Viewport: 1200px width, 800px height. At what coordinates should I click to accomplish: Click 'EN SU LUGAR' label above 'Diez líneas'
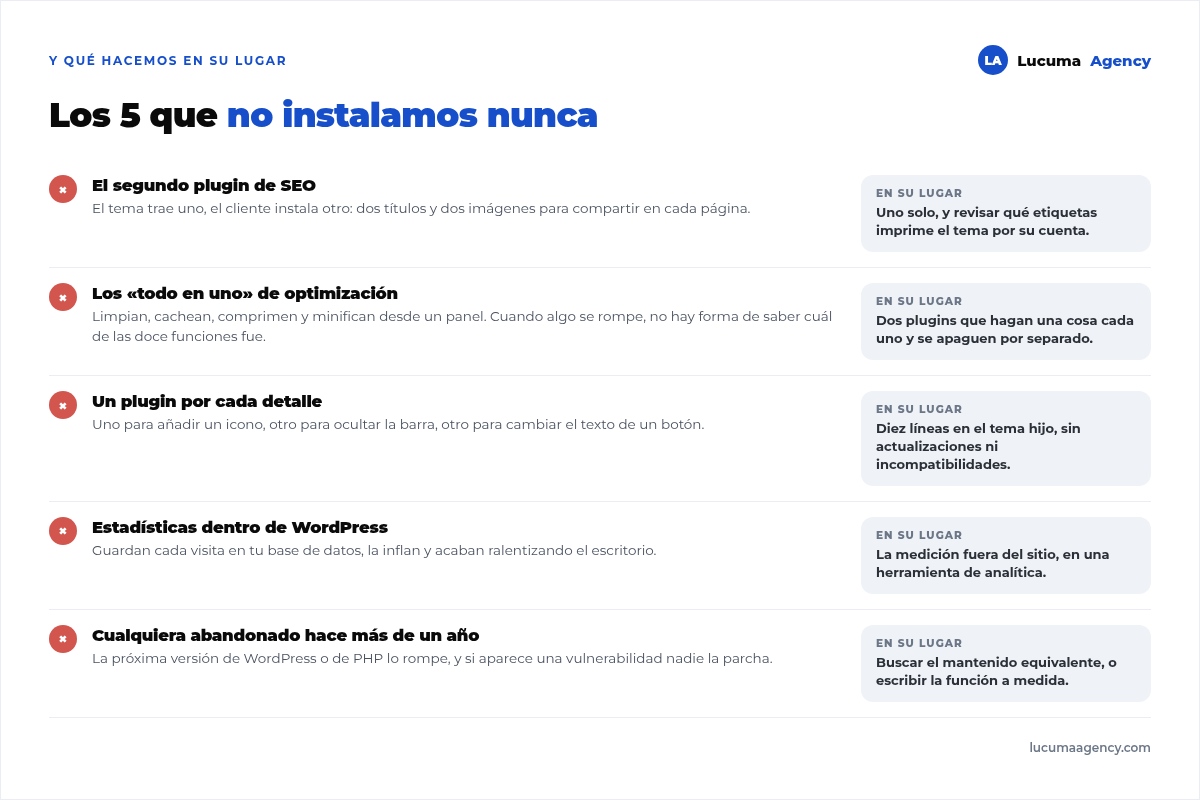919,409
